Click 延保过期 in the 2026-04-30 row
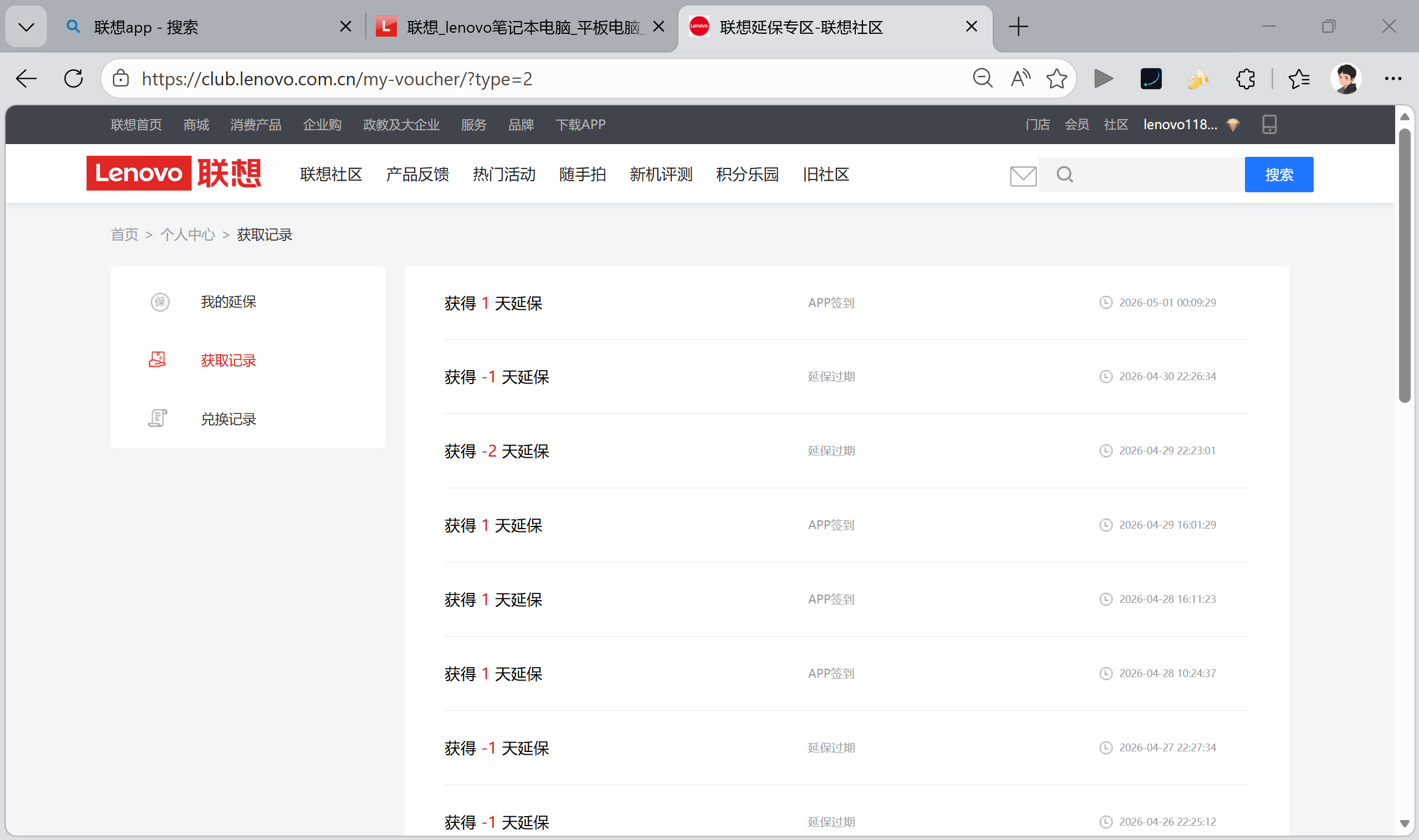Screen dimensions: 1419x840 pos(831,377)
